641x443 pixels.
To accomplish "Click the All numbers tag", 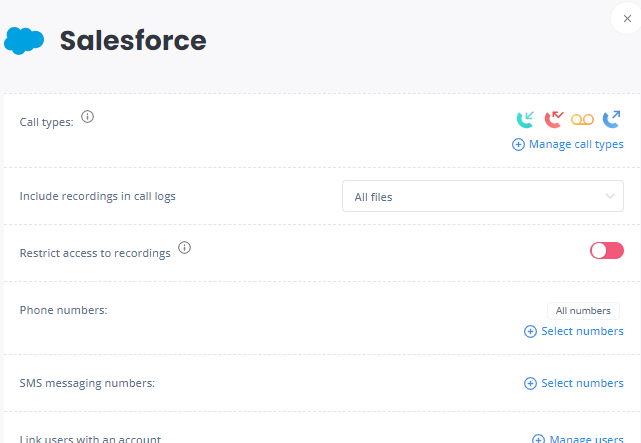I will tap(583, 311).
